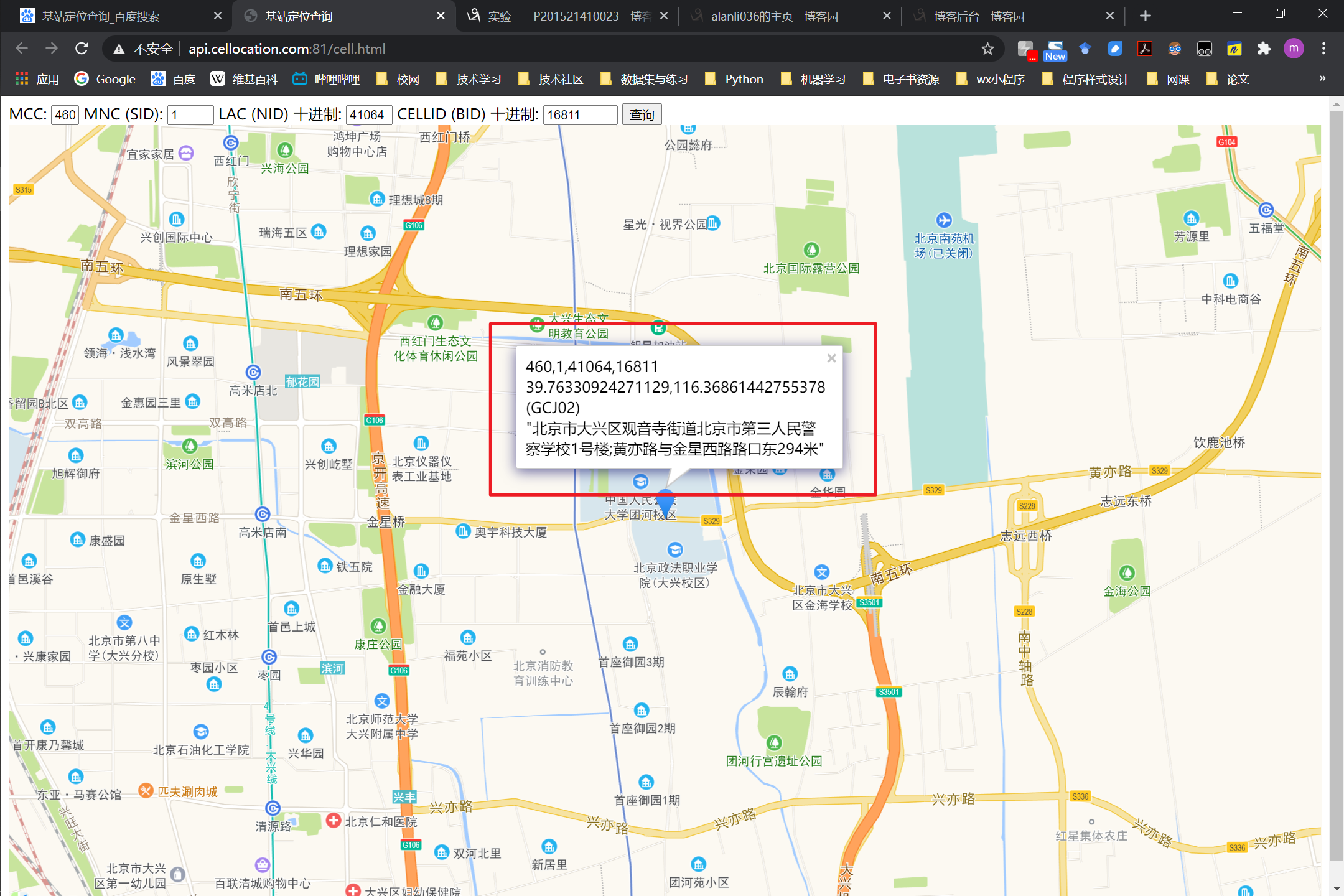Open the Extensions puzzle icon
This screenshot has height=896, width=1344.
(x=1263, y=49)
